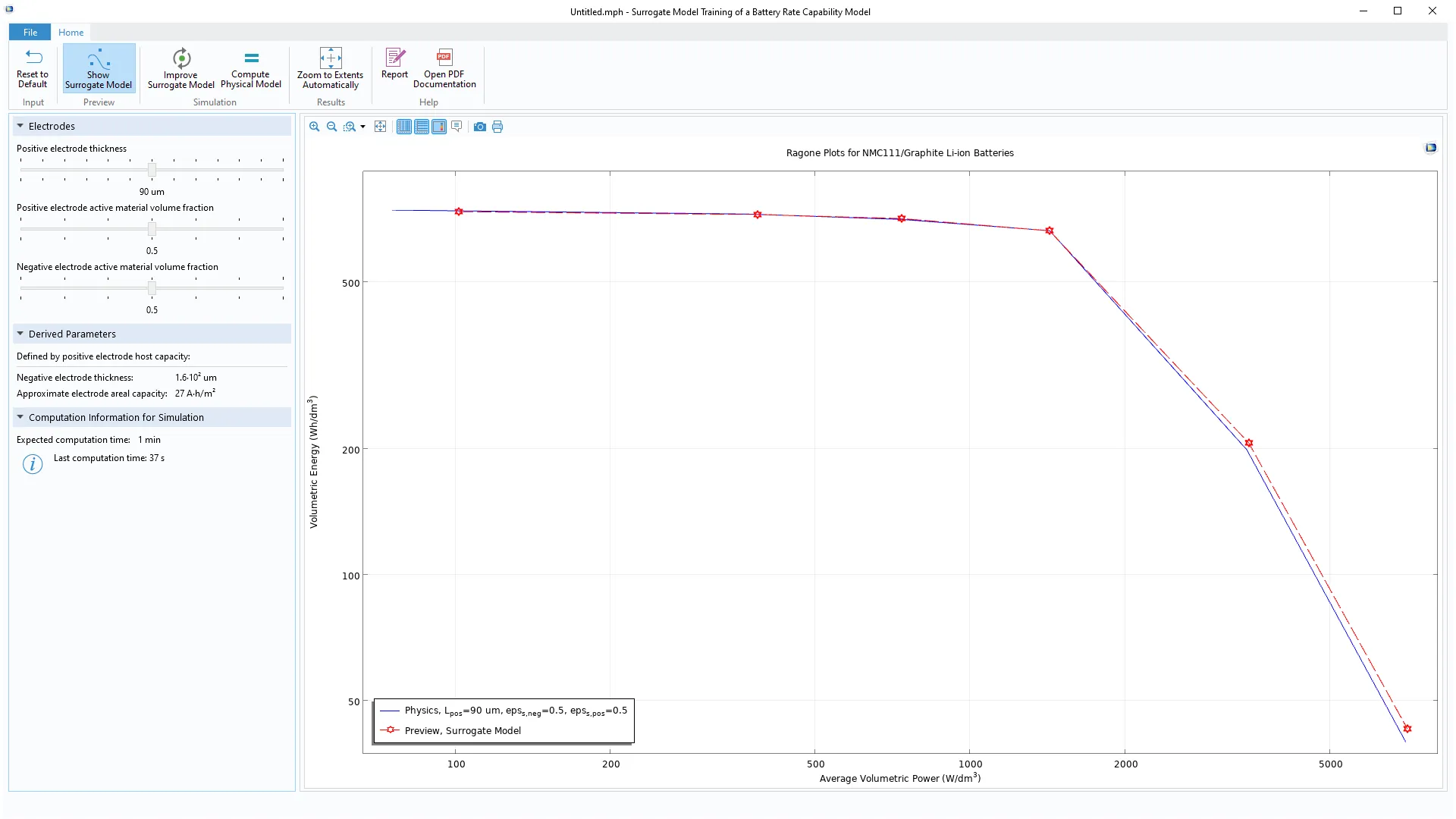
Task: Toggle x-axis log scale button
Action: click(404, 127)
